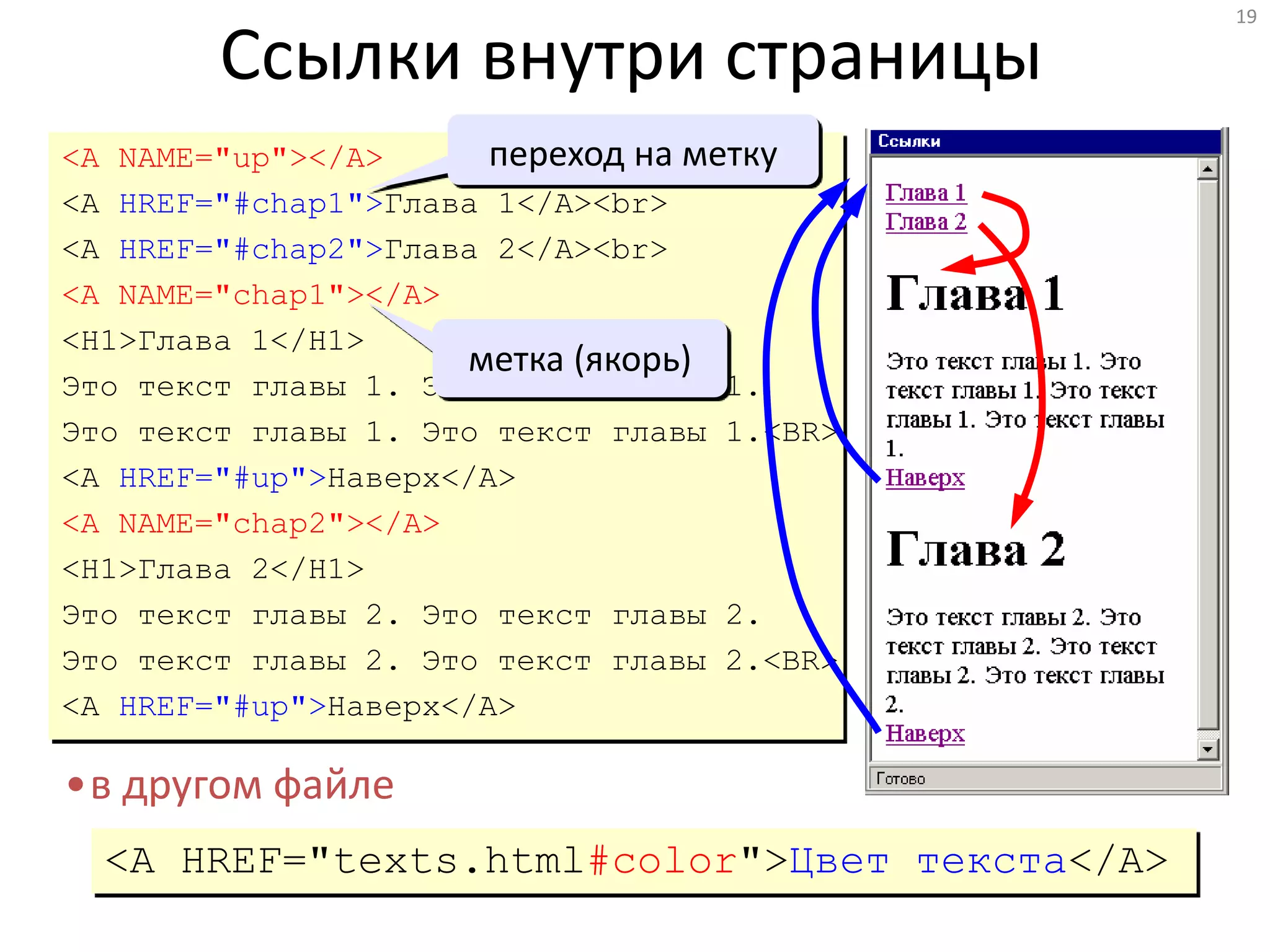Click the 'Глава 1' heading in browser window
1270x952 pixels.
(975, 293)
